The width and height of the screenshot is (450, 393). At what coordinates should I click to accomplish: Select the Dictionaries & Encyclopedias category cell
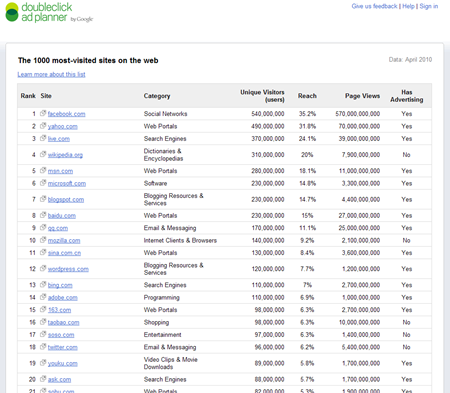click(163, 155)
